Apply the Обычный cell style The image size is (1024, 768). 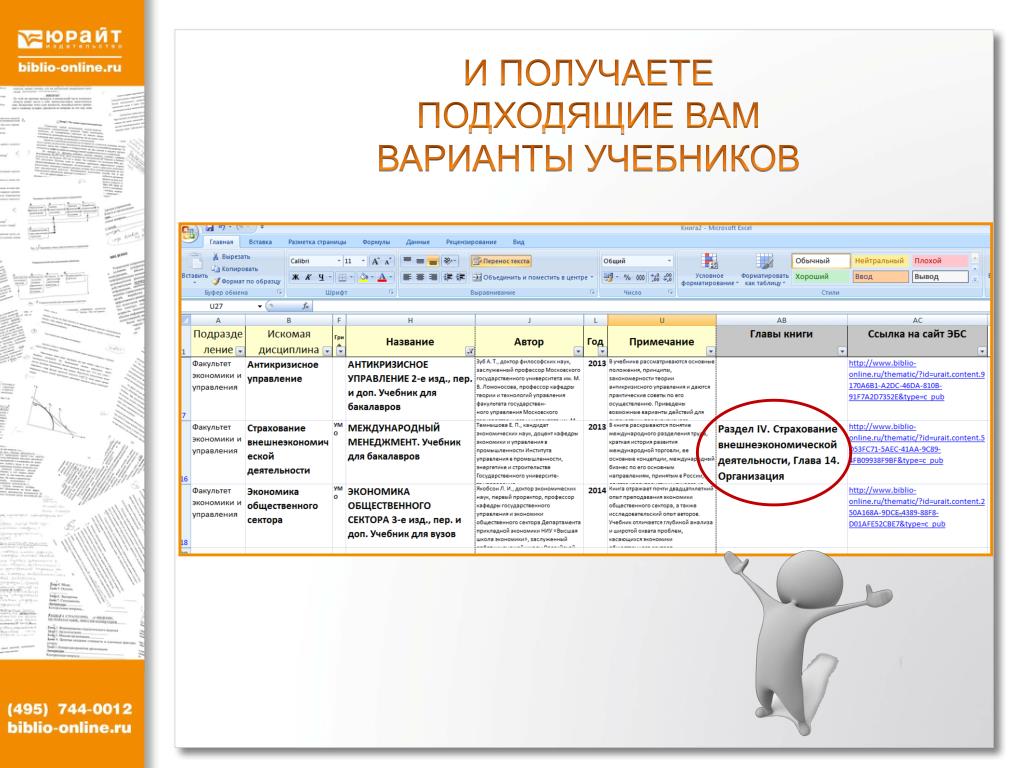(820, 261)
